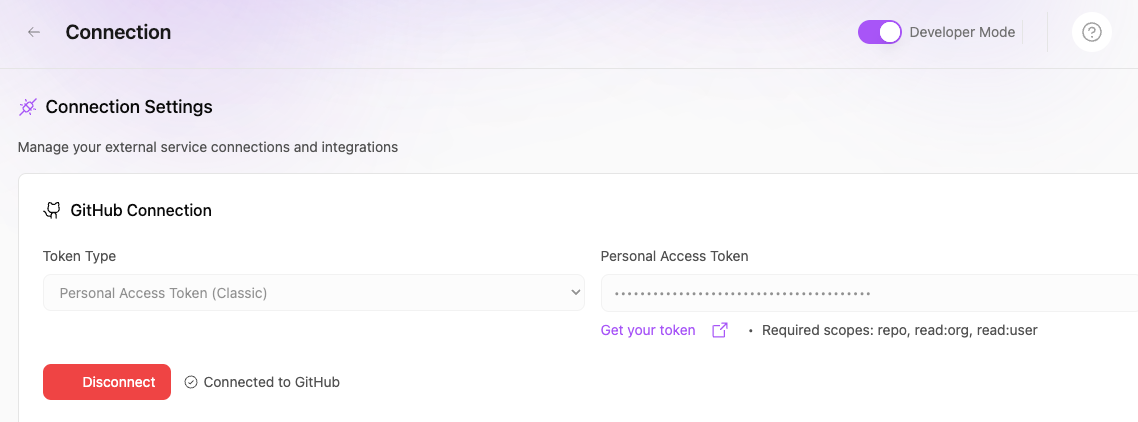
Task: Click the checkmark icon next to Connected to GitHub
Action: click(191, 382)
